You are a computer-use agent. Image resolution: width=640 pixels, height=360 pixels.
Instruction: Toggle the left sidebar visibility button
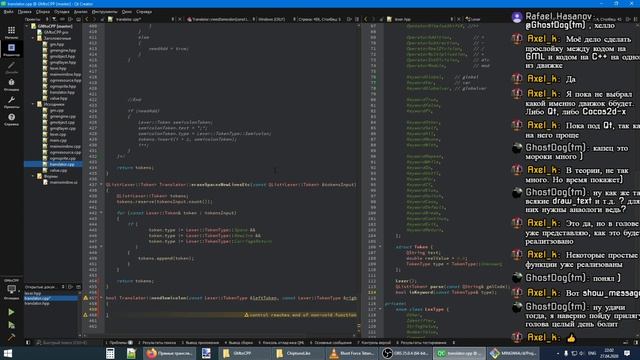point(28,342)
